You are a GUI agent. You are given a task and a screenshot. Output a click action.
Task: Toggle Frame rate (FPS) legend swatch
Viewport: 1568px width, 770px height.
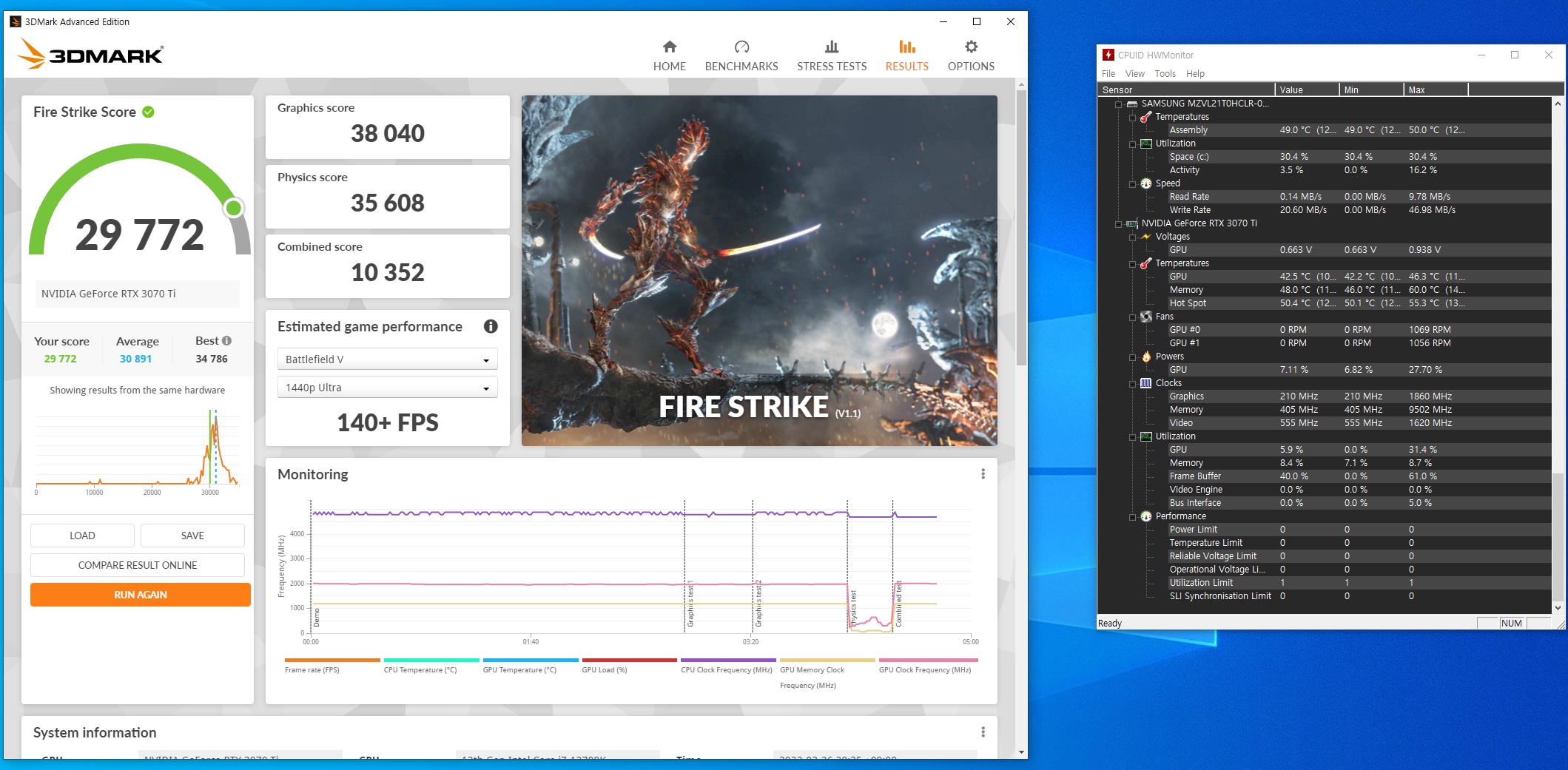click(332, 660)
